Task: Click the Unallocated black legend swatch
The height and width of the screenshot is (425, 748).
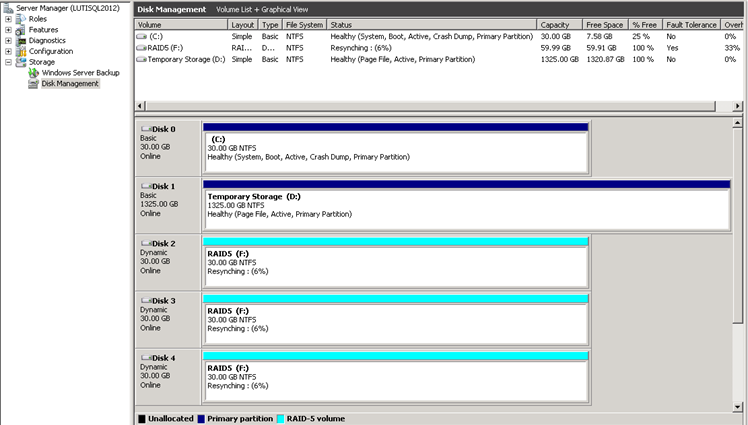Action: 142,419
